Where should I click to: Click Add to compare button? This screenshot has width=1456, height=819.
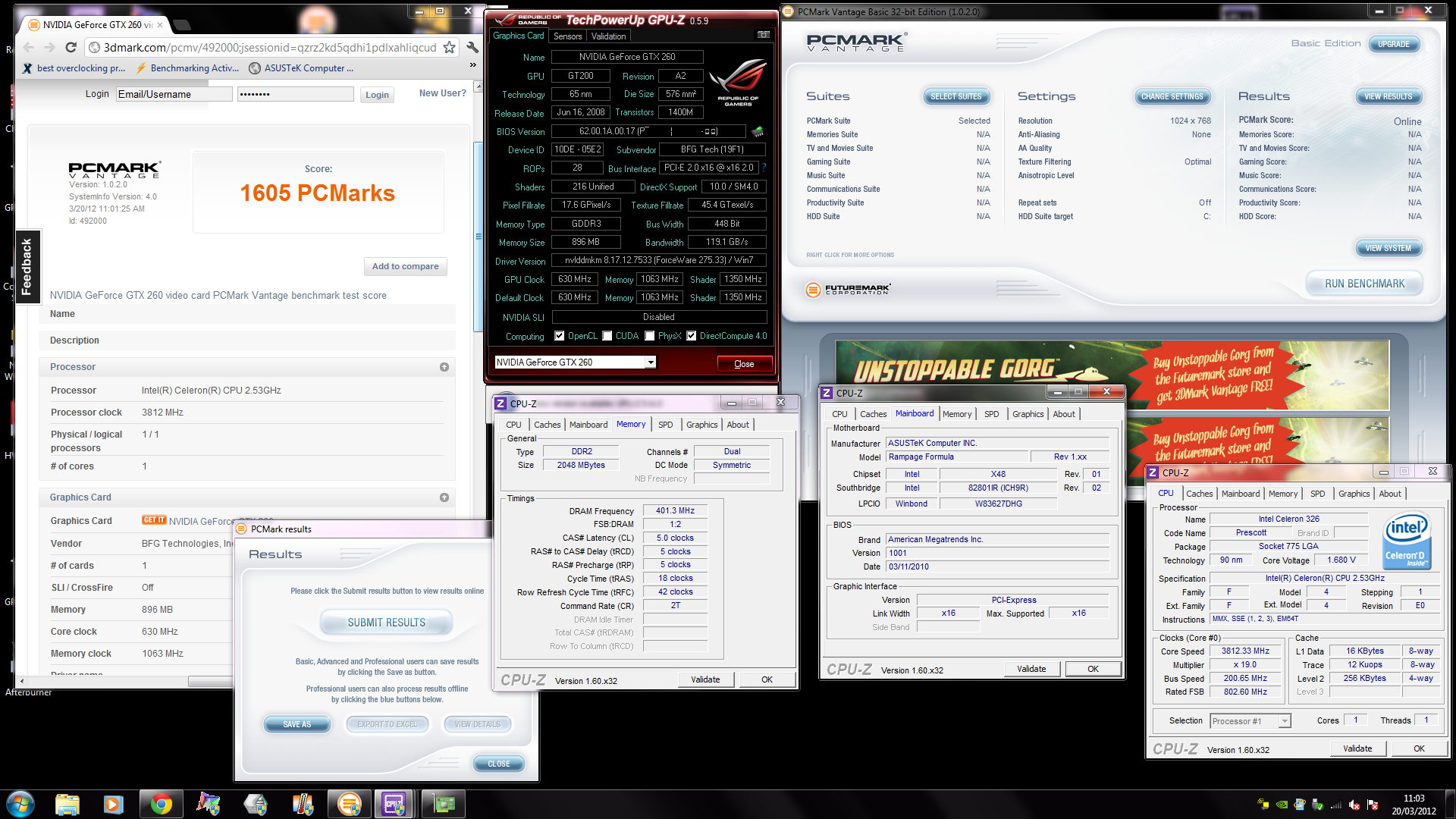[405, 266]
